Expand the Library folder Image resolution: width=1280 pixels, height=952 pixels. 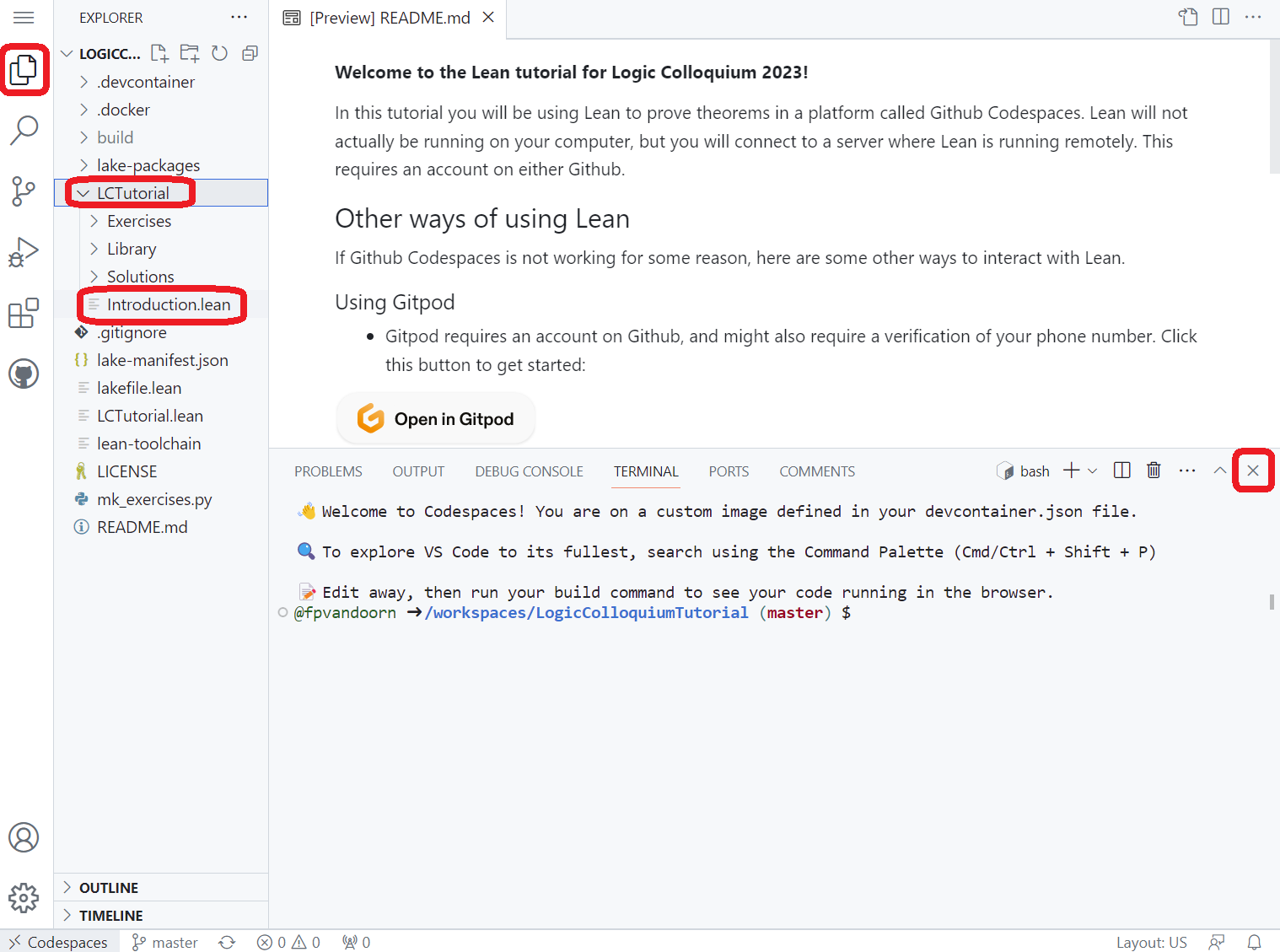[x=161, y=249]
